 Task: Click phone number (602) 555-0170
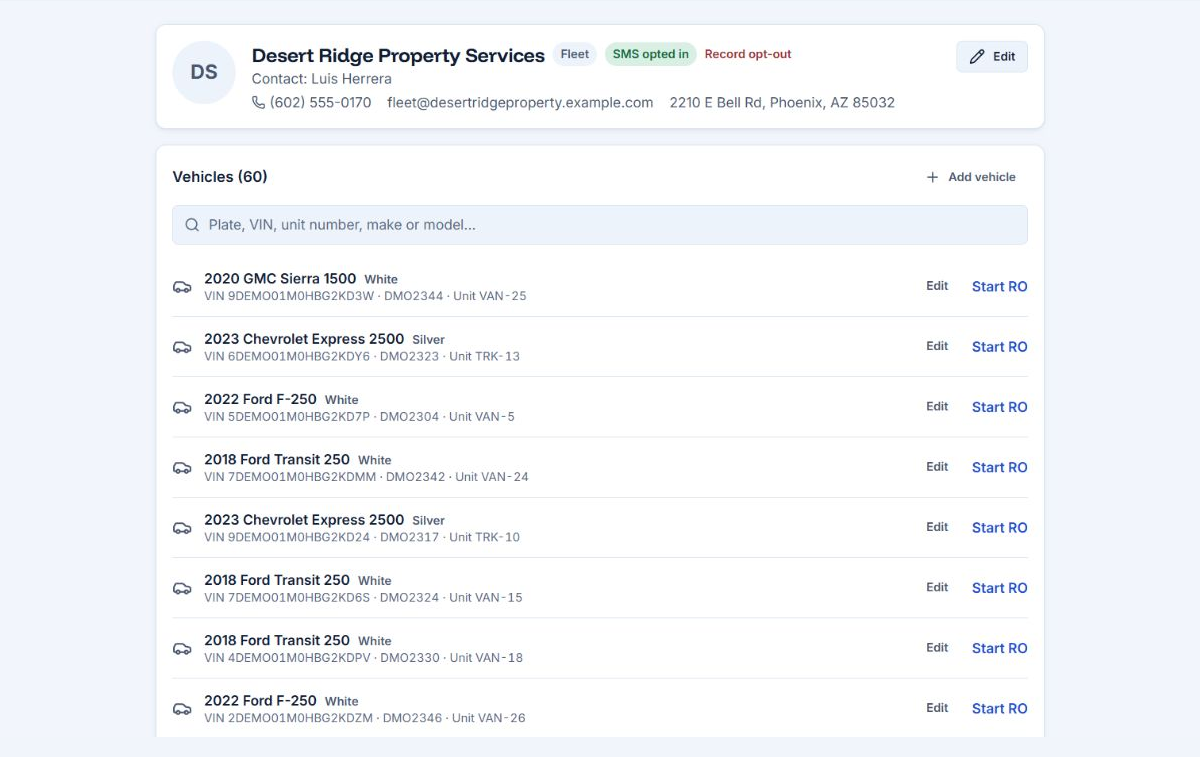320,102
